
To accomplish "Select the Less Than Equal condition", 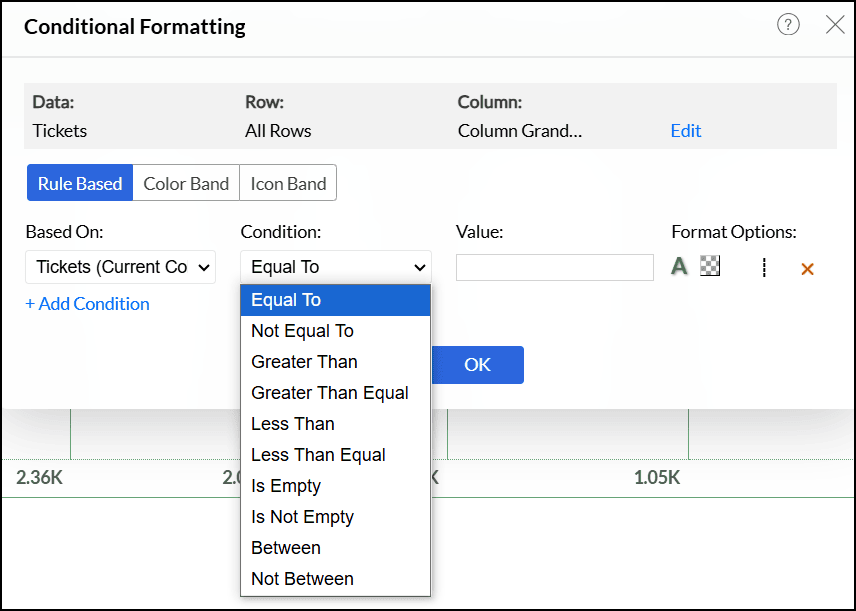I will point(318,455).
